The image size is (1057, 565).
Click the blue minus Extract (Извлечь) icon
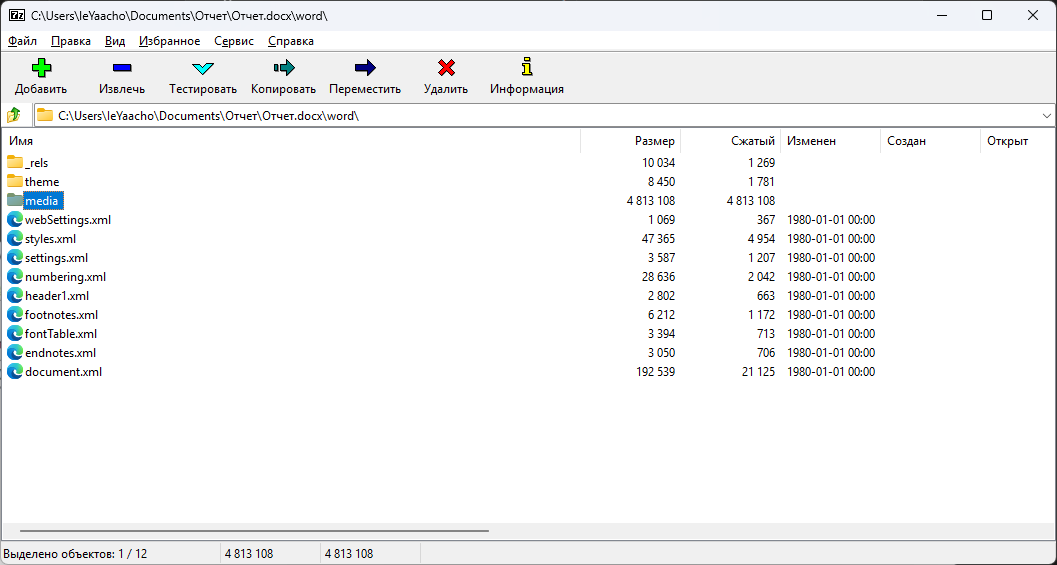click(x=122, y=67)
